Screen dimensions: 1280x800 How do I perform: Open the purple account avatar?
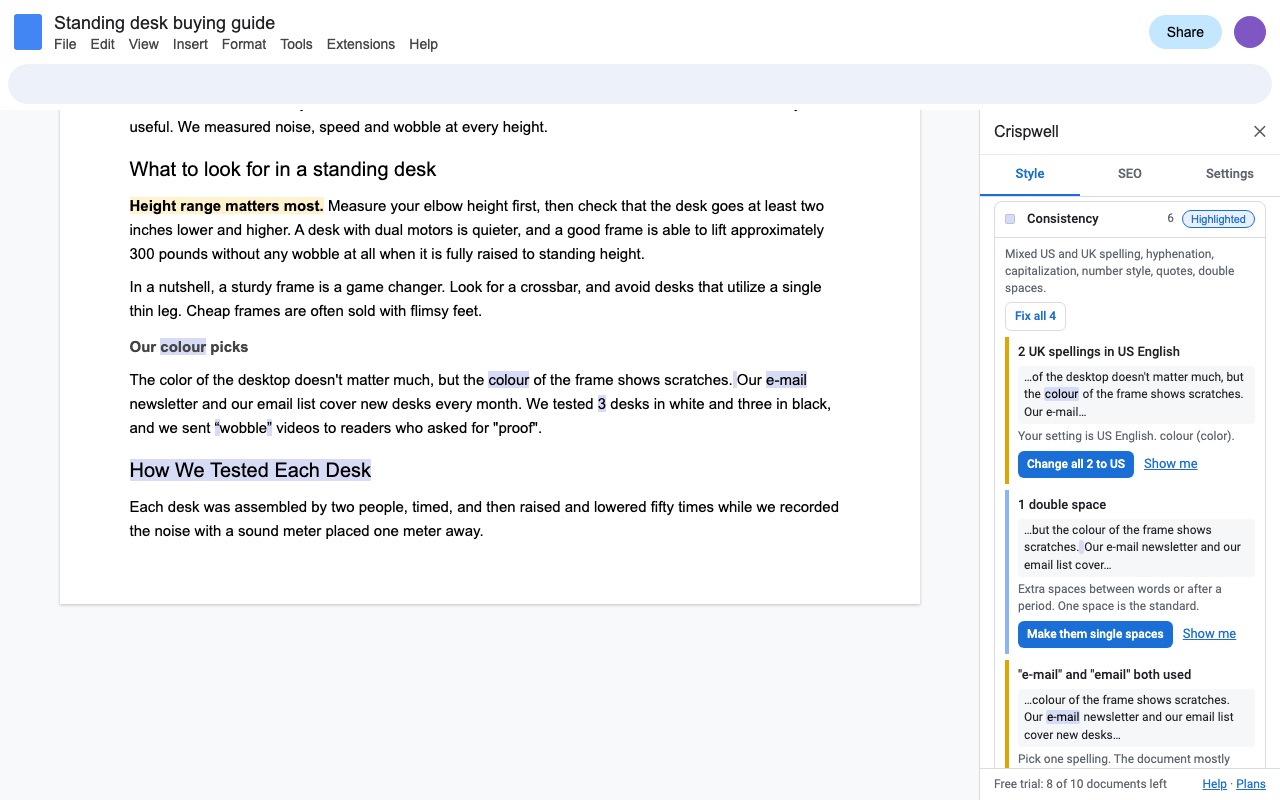tap(1250, 32)
